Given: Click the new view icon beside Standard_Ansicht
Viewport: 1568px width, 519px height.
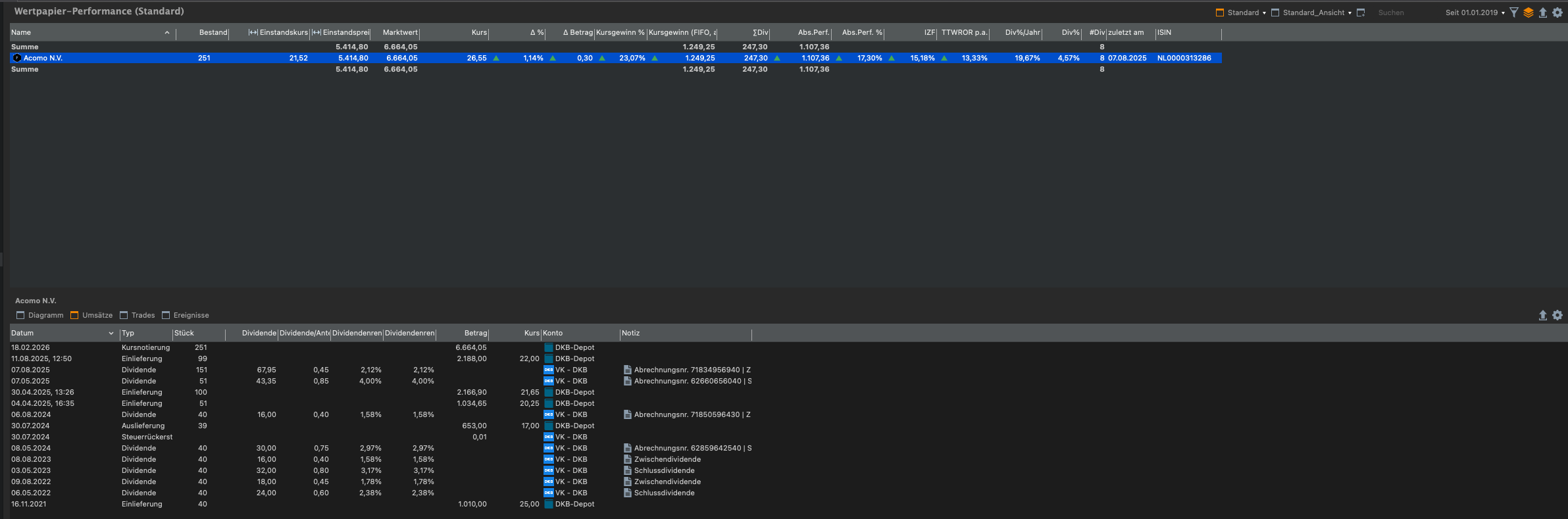Looking at the screenshot, I should [x=1361, y=12].
